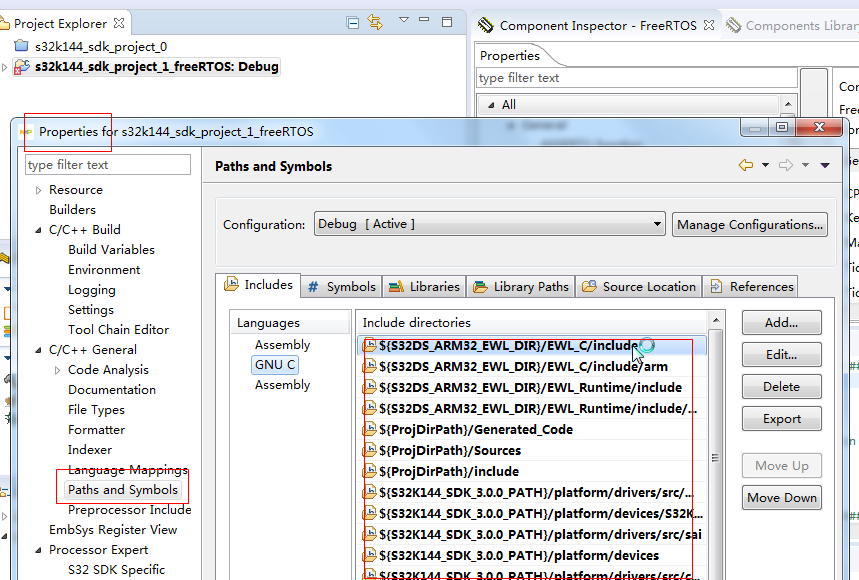Expand the Code Analysis node
Viewport: 859px width, 580px height.
click(x=58, y=370)
